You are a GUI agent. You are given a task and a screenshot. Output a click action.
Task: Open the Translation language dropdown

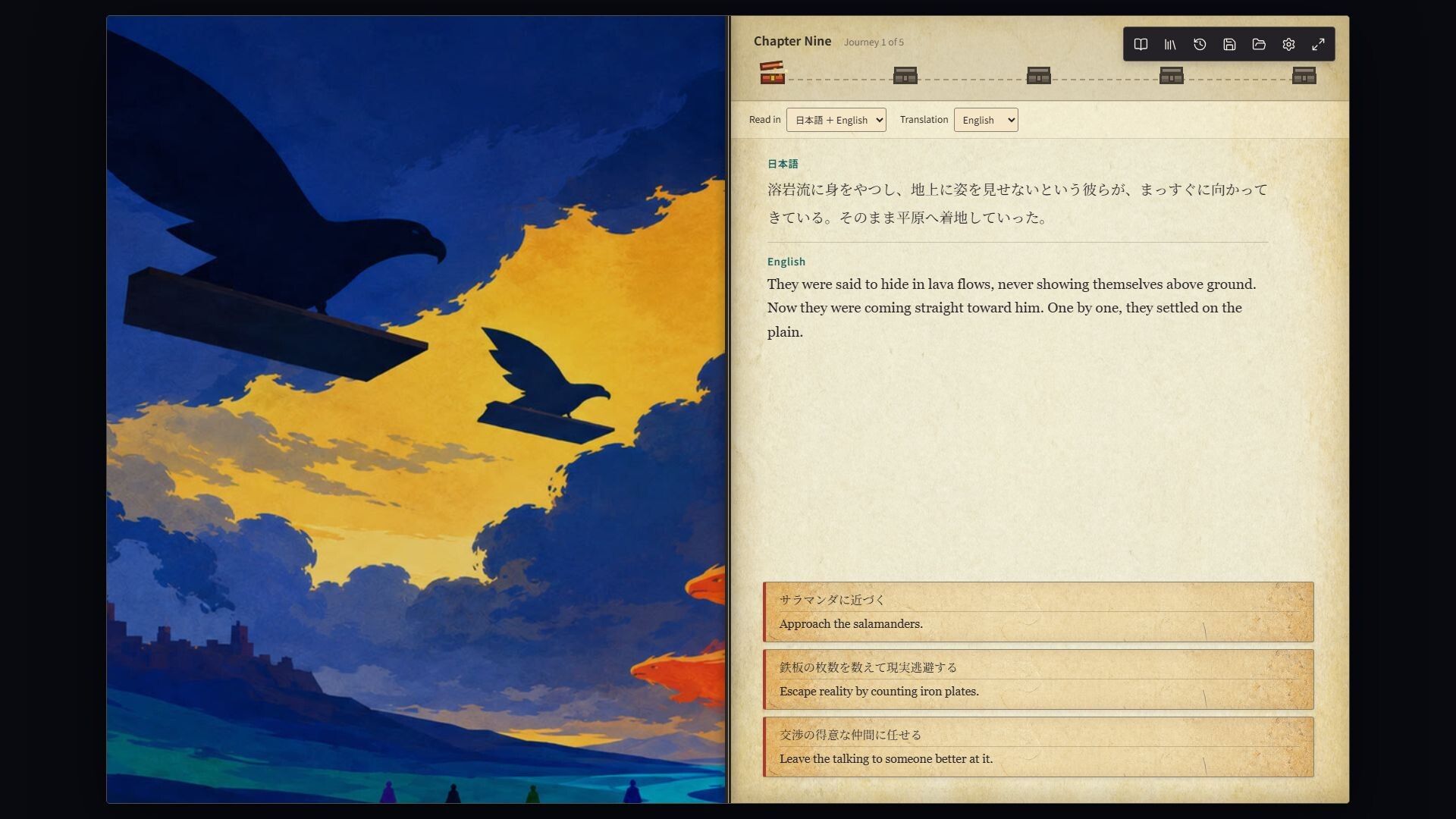[986, 120]
